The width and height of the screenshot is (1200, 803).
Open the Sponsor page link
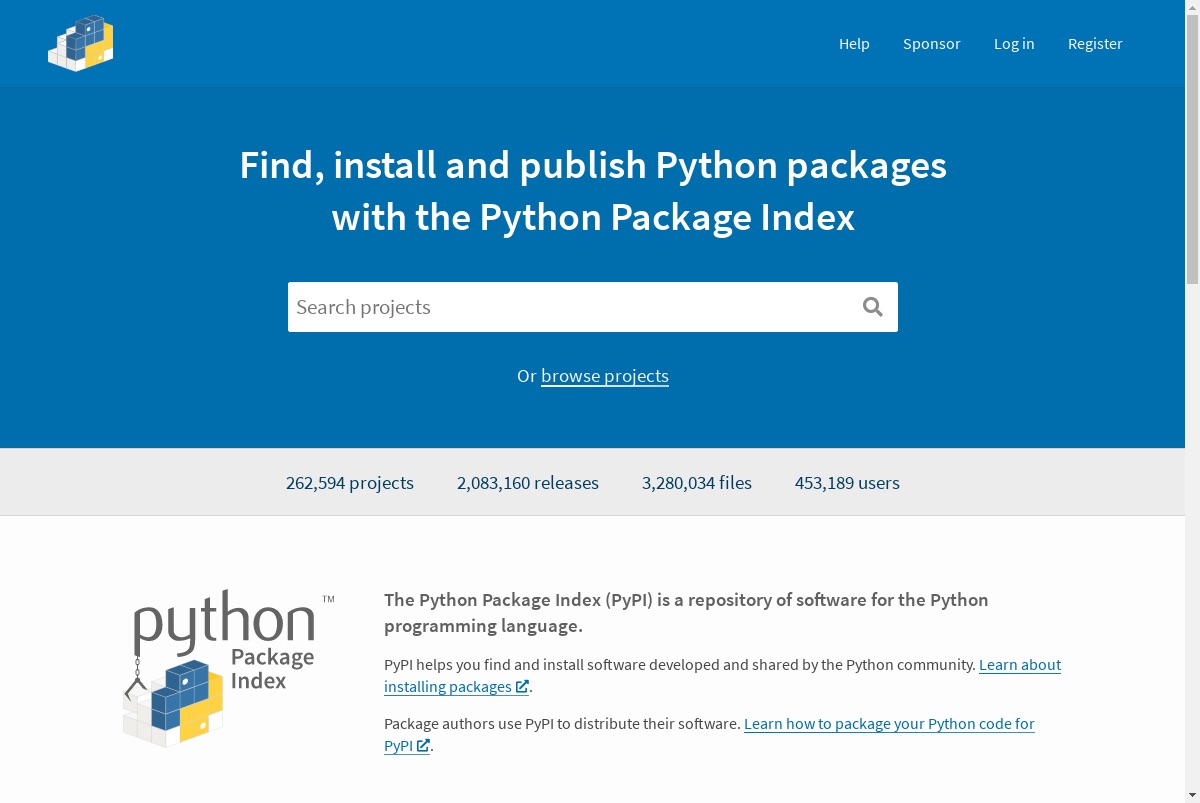click(931, 44)
